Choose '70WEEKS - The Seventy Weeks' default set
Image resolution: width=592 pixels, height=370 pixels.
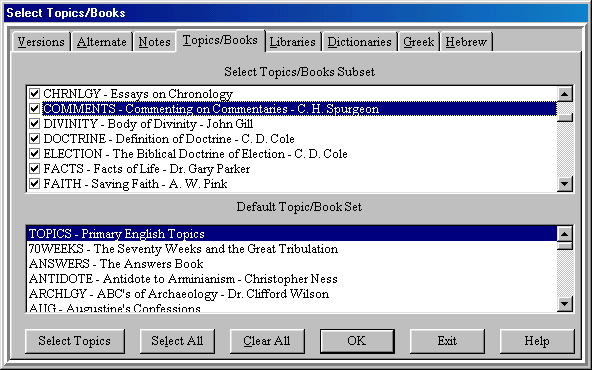click(x=291, y=248)
